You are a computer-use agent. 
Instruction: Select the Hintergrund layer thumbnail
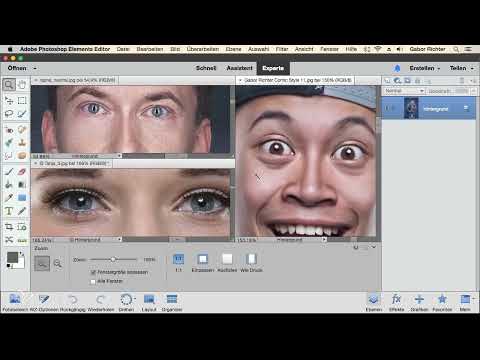coord(411,108)
